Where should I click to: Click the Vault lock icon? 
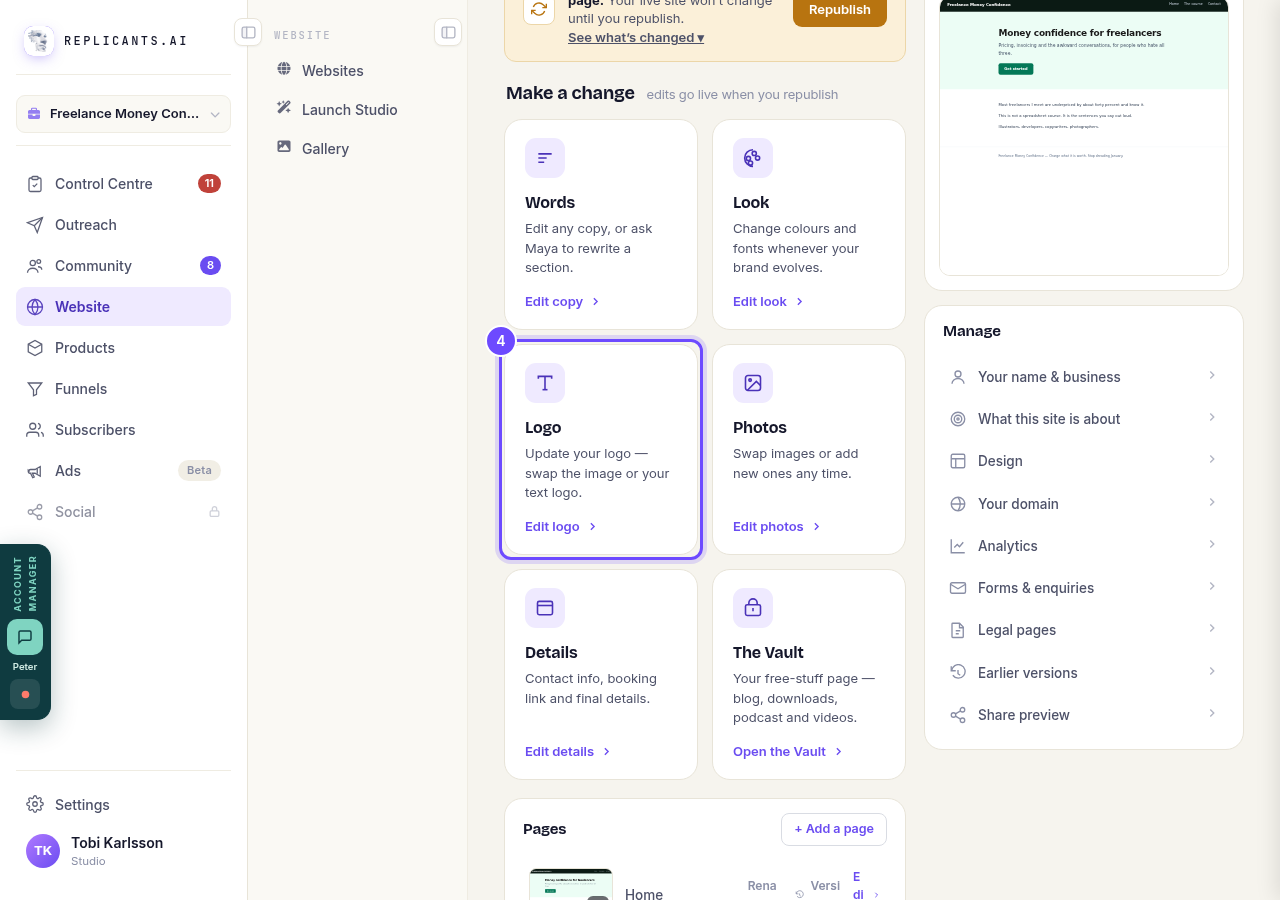point(753,608)
